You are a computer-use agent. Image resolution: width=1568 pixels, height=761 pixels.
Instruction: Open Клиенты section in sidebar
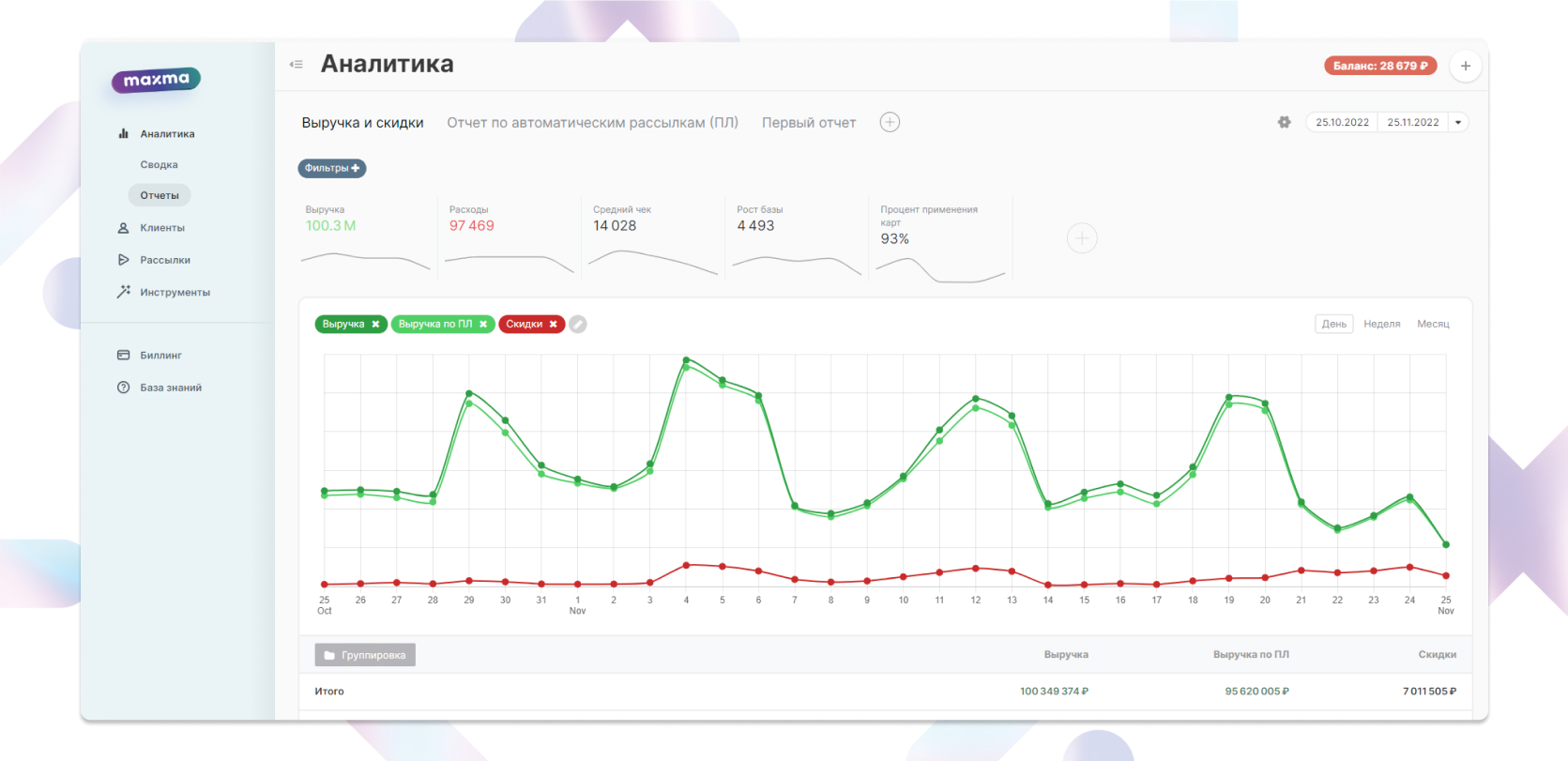point(161,228)
